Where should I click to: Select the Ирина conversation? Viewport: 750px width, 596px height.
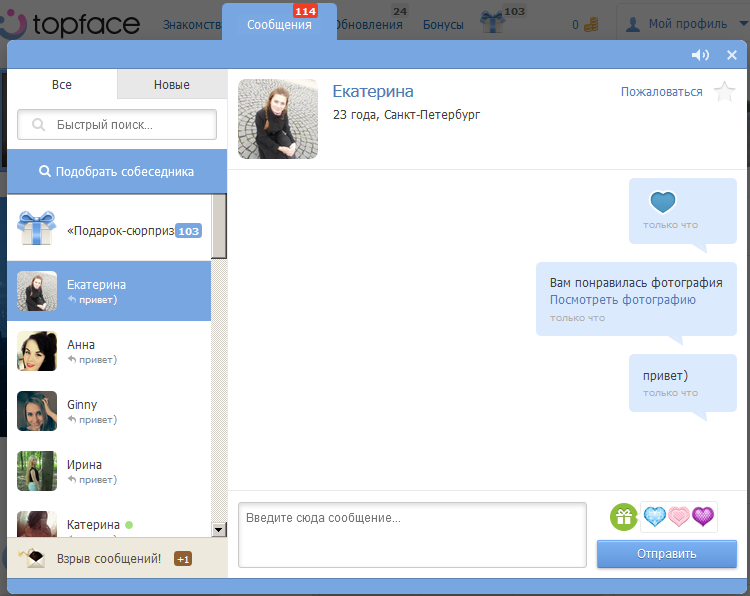coord(109,471)
